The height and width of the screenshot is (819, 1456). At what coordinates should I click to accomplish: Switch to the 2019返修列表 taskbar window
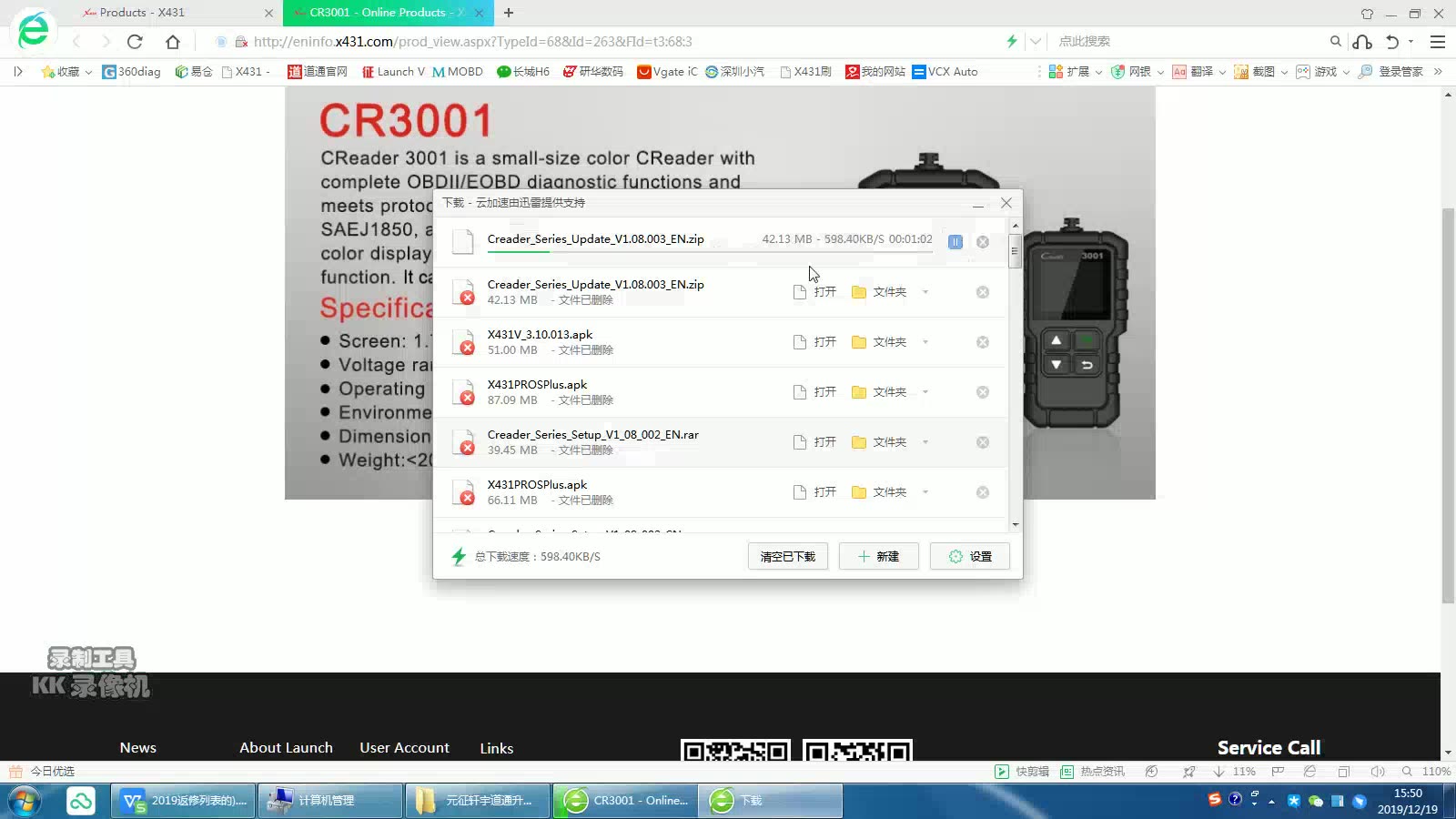point(183,801)
